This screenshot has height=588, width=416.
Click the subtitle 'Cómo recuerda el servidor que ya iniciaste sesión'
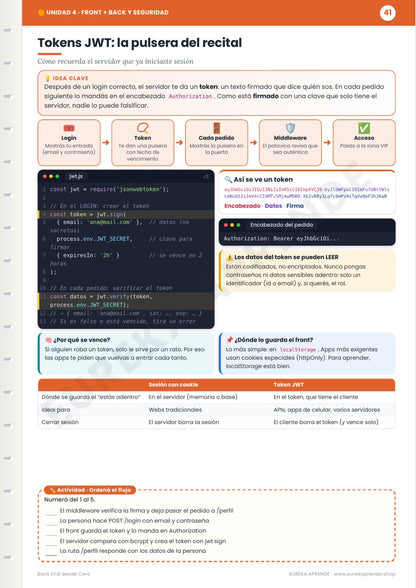coord(116,61)
